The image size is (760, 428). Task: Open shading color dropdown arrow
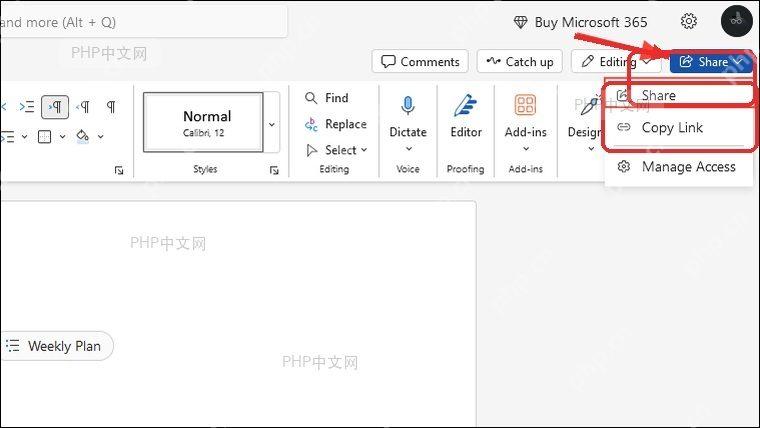click(x=101, y=137)
